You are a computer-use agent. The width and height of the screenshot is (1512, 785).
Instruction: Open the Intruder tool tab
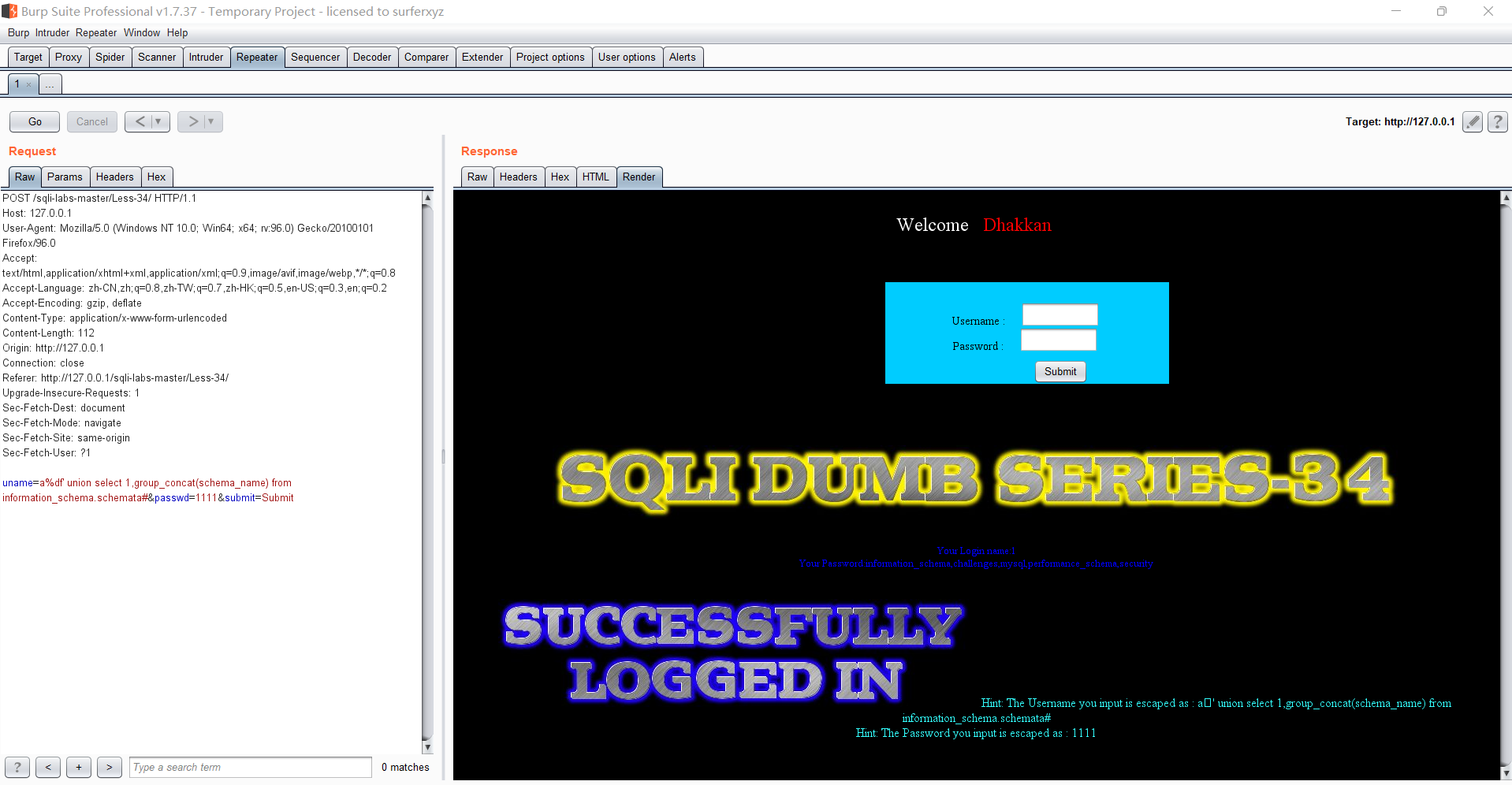pos(206,57)
